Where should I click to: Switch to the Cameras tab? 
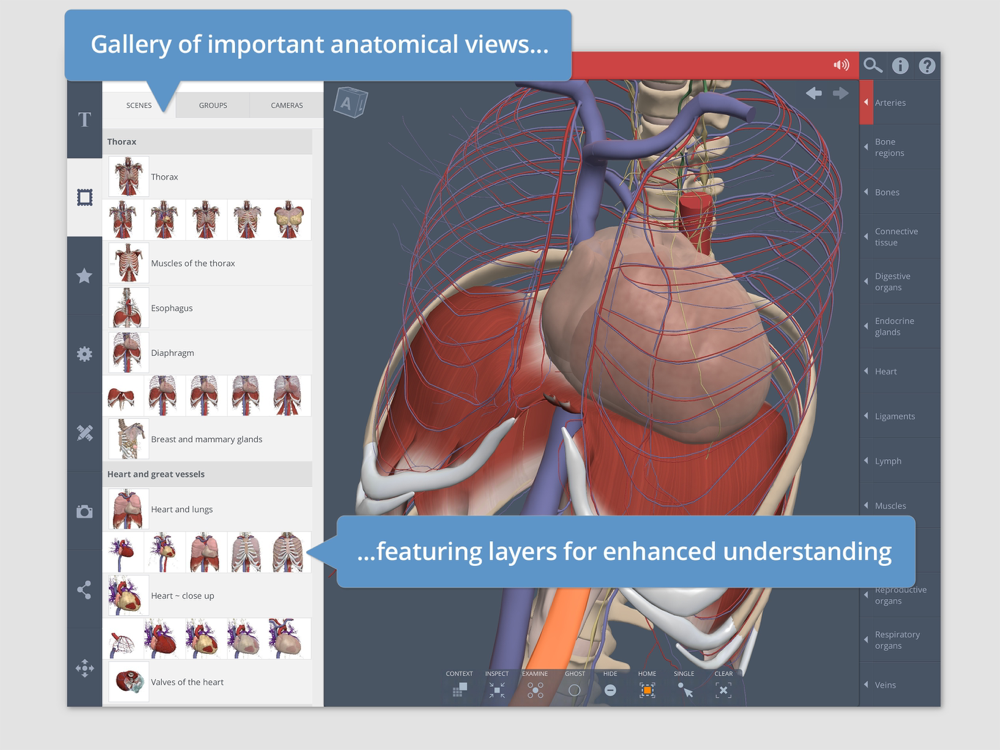pyautogui.click(x=286, y=105)
